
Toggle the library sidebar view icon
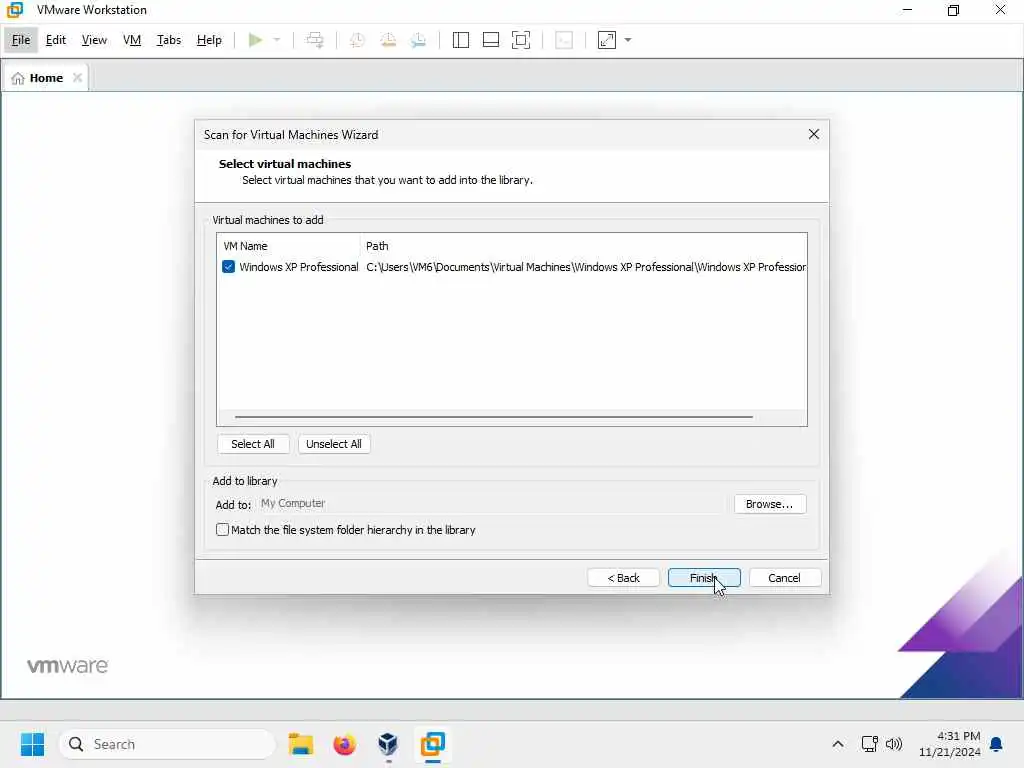click(x=460, y=40)
